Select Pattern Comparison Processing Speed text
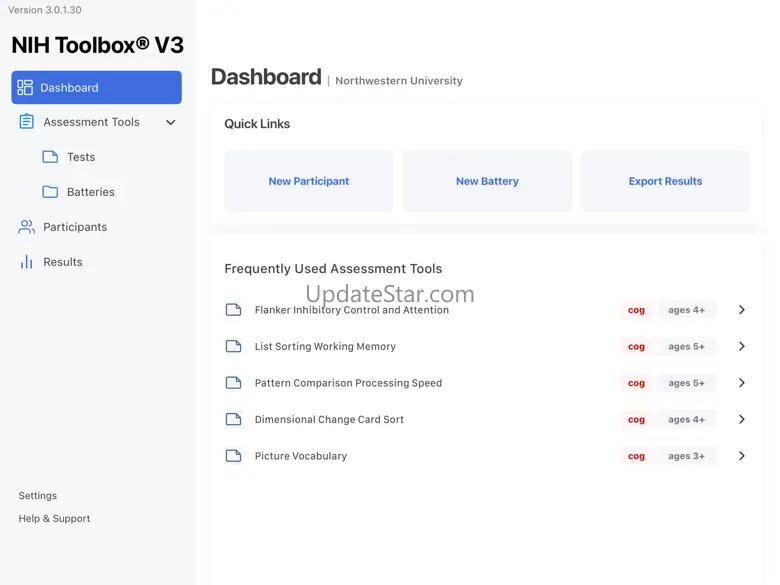 pos(348,383)
